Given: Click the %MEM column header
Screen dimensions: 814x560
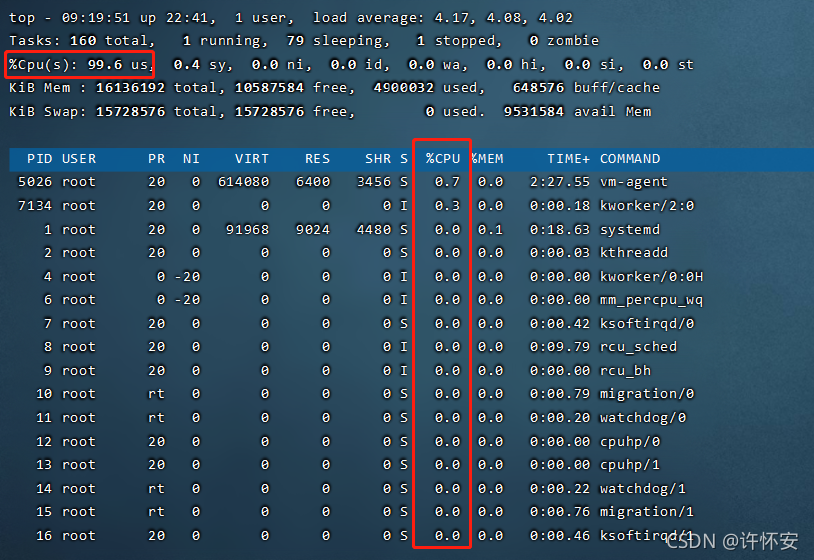Looking at the screenshot, I should point(487,158).
